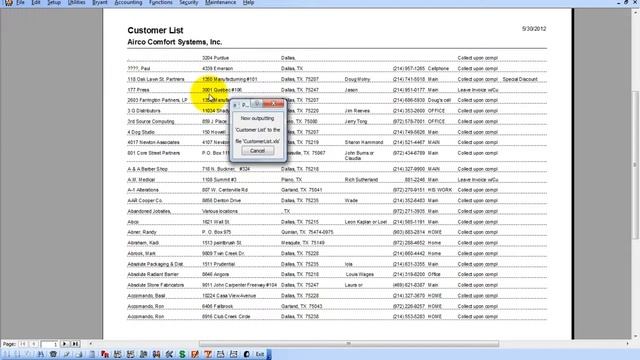Image resolution: width=640 pixels, height=360 pixels.
Task: Open the Accounting menu
Action: [128, 2]
